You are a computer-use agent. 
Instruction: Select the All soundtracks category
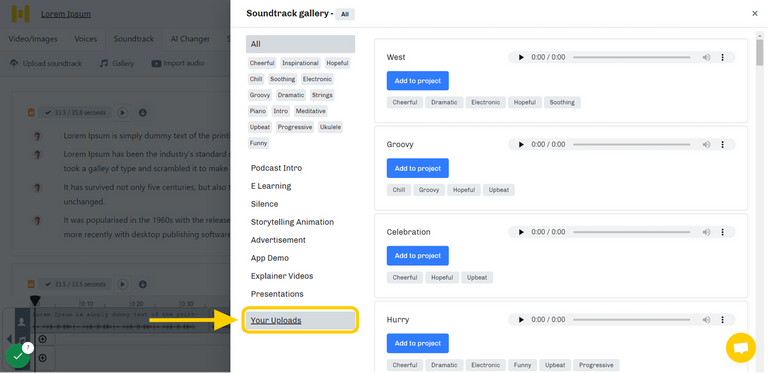coord(300,44)
